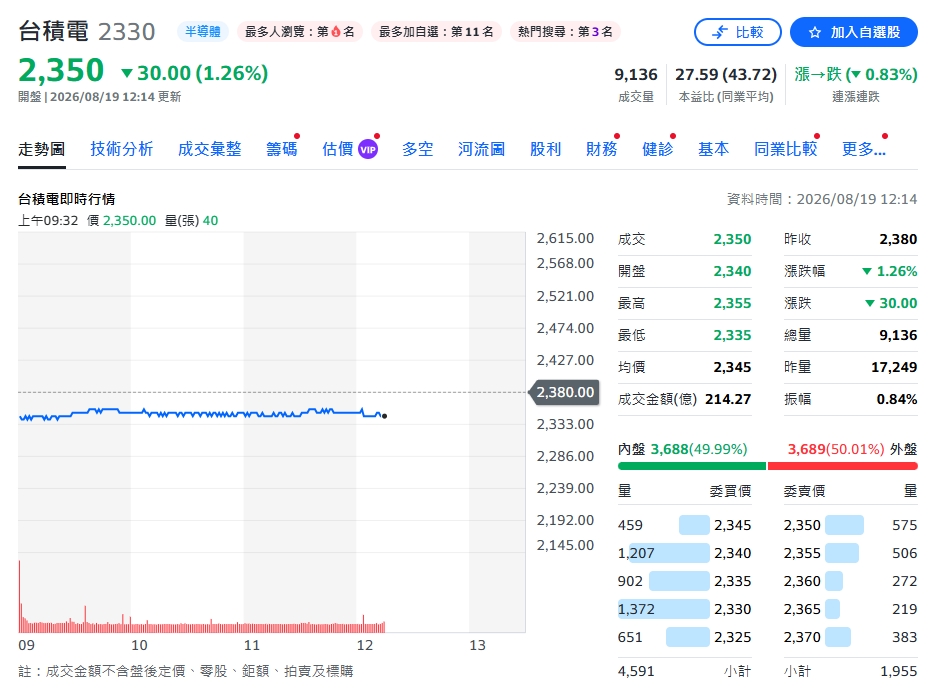
Task: Click 昨量 value 17,249
Action: [894, 368]
